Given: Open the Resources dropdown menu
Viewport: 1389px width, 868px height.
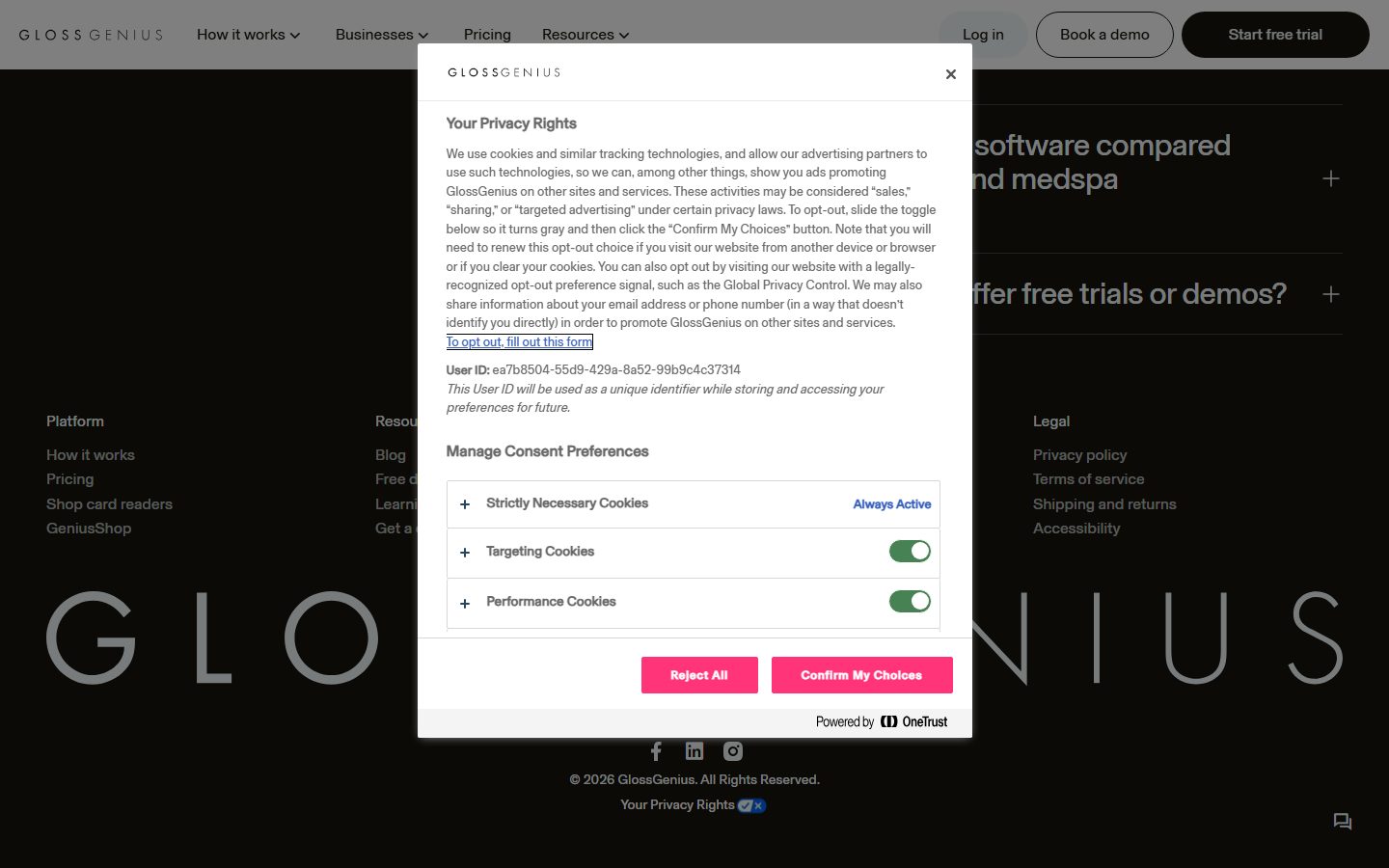Looking at the screenshot, I should tap(586, 35).
